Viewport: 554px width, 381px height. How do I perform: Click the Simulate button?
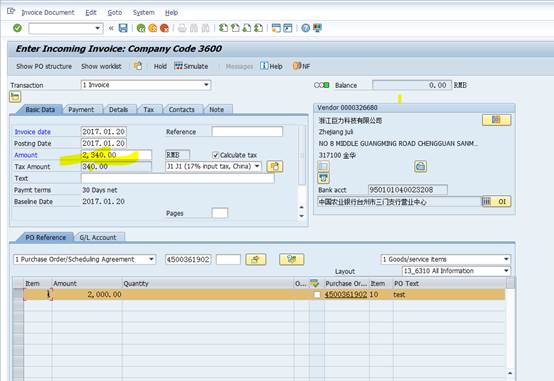191,66
